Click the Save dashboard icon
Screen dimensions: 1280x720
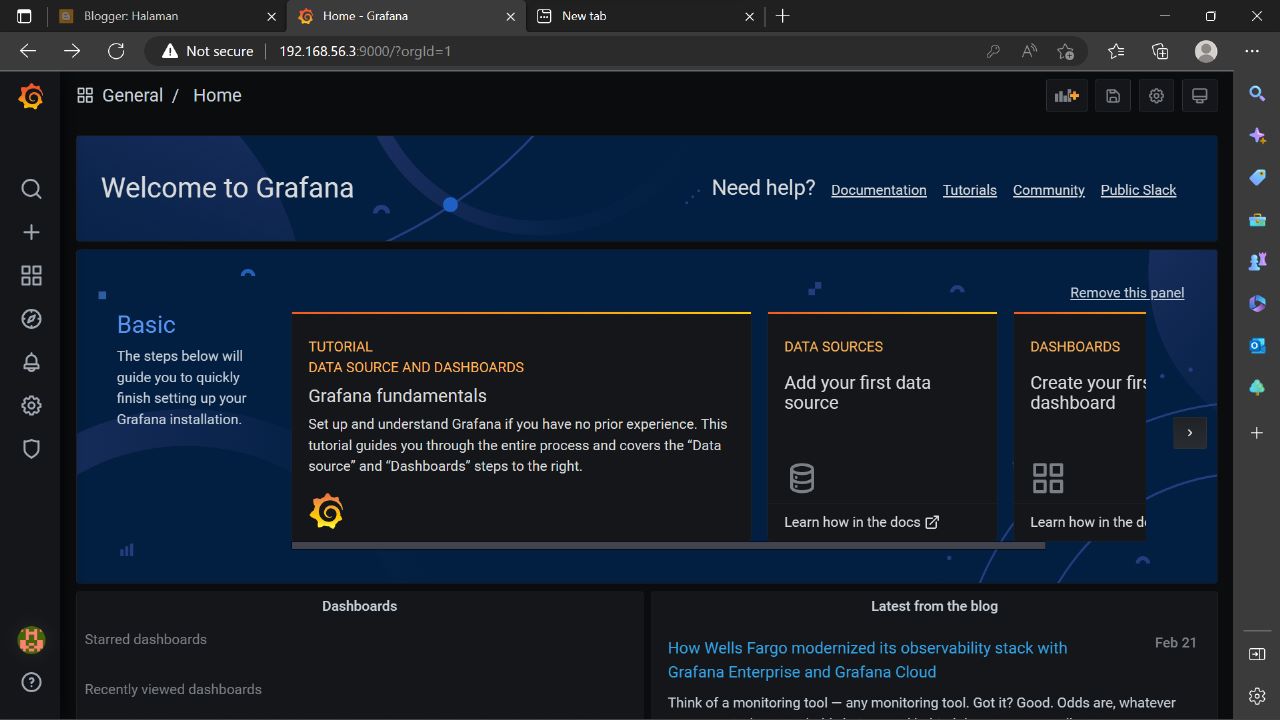tap(1112, 96)
